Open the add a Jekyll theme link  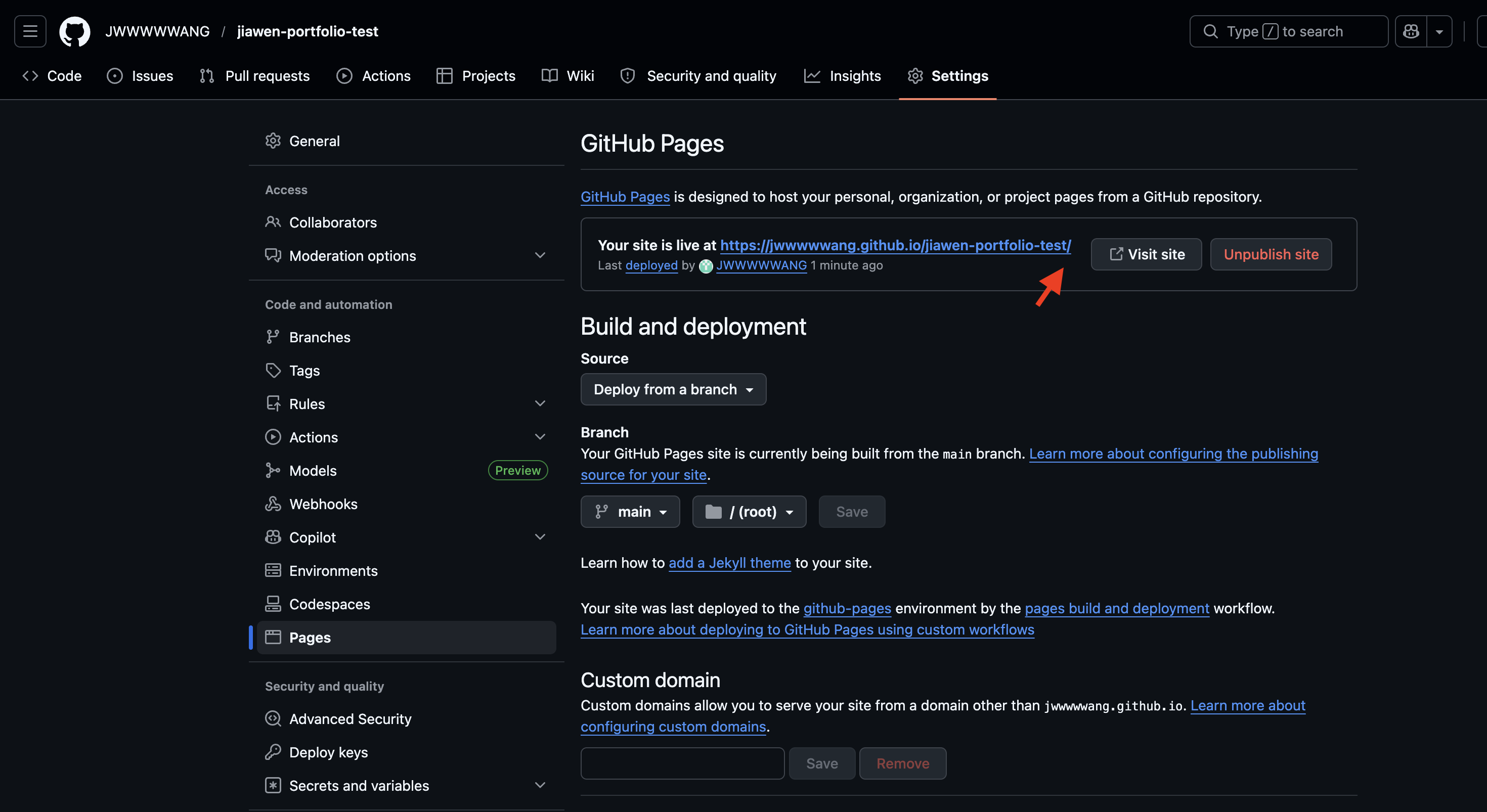(x=729, y=563)
